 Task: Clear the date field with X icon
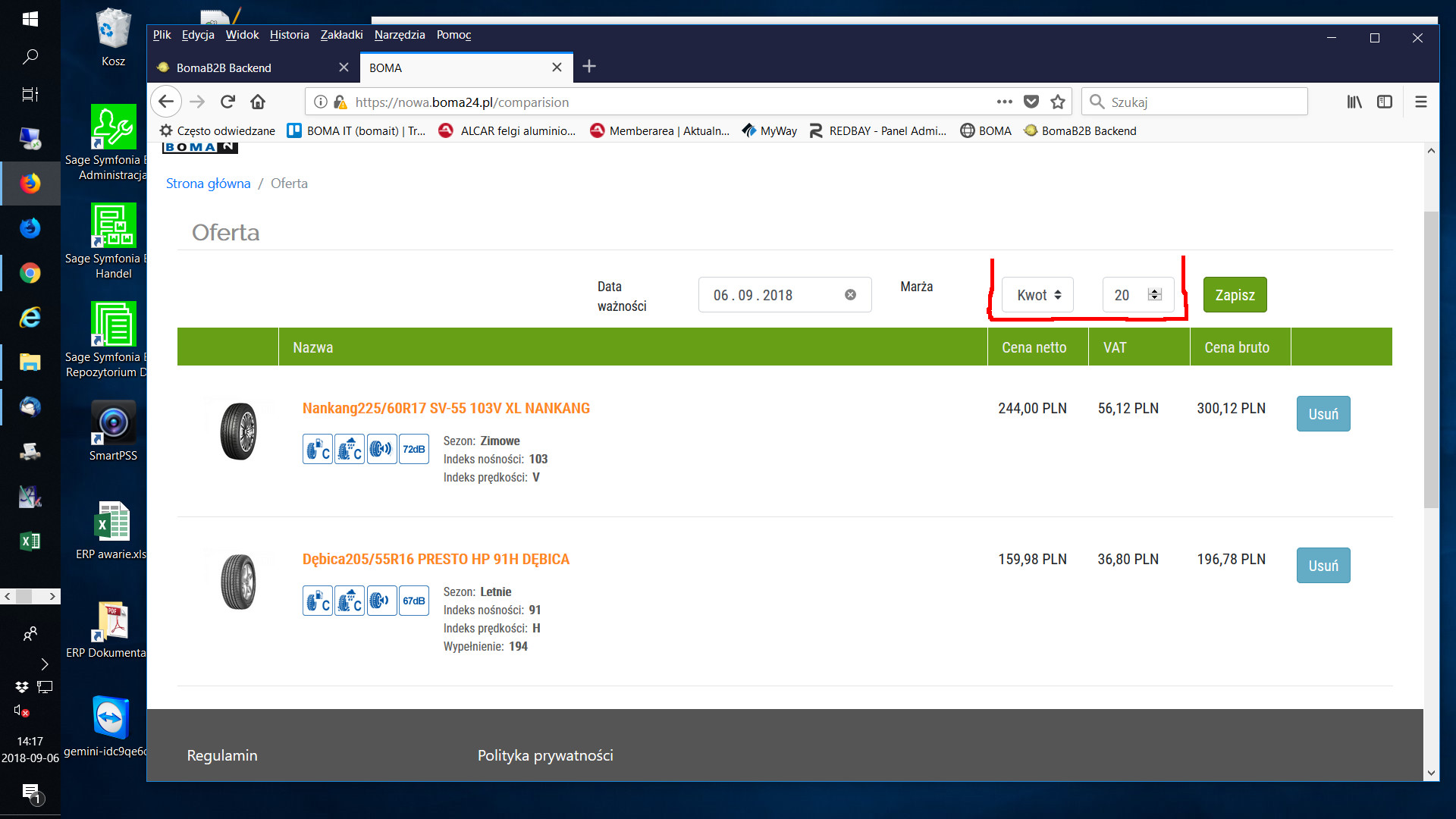pyautogui.click(x=850, y=295)
